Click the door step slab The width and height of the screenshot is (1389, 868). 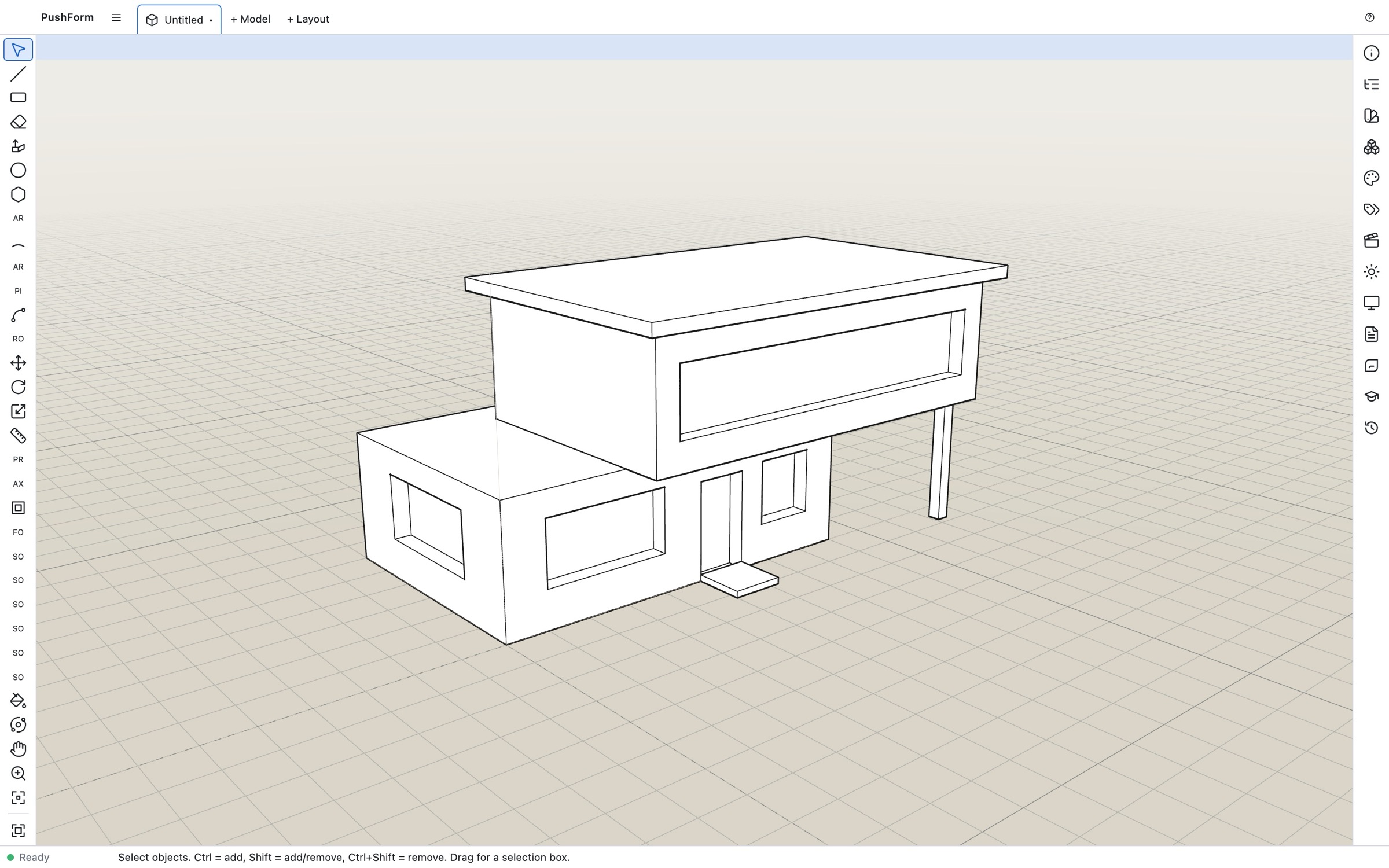point(740,580)
